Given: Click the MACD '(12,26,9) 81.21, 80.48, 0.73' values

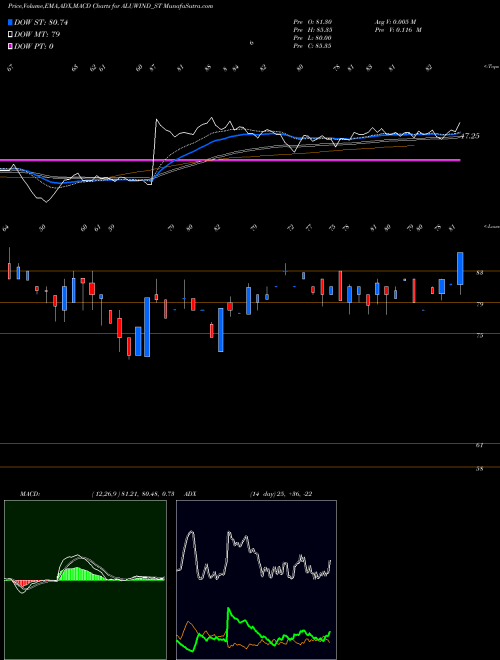Looking at the screenshot, I should [133, 494].
